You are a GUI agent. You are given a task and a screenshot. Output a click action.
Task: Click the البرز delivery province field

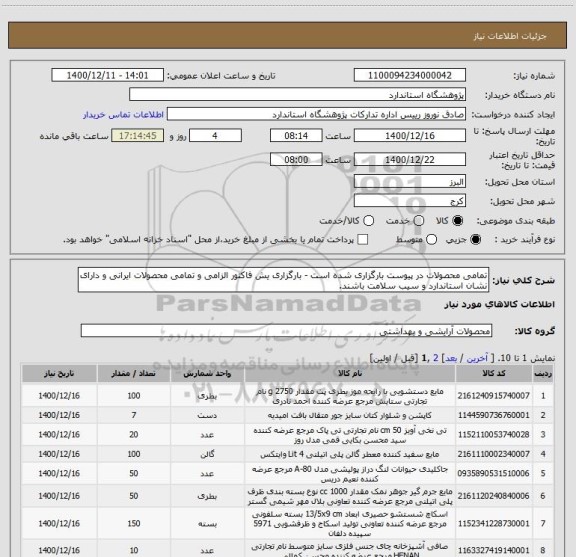[410, 182]
